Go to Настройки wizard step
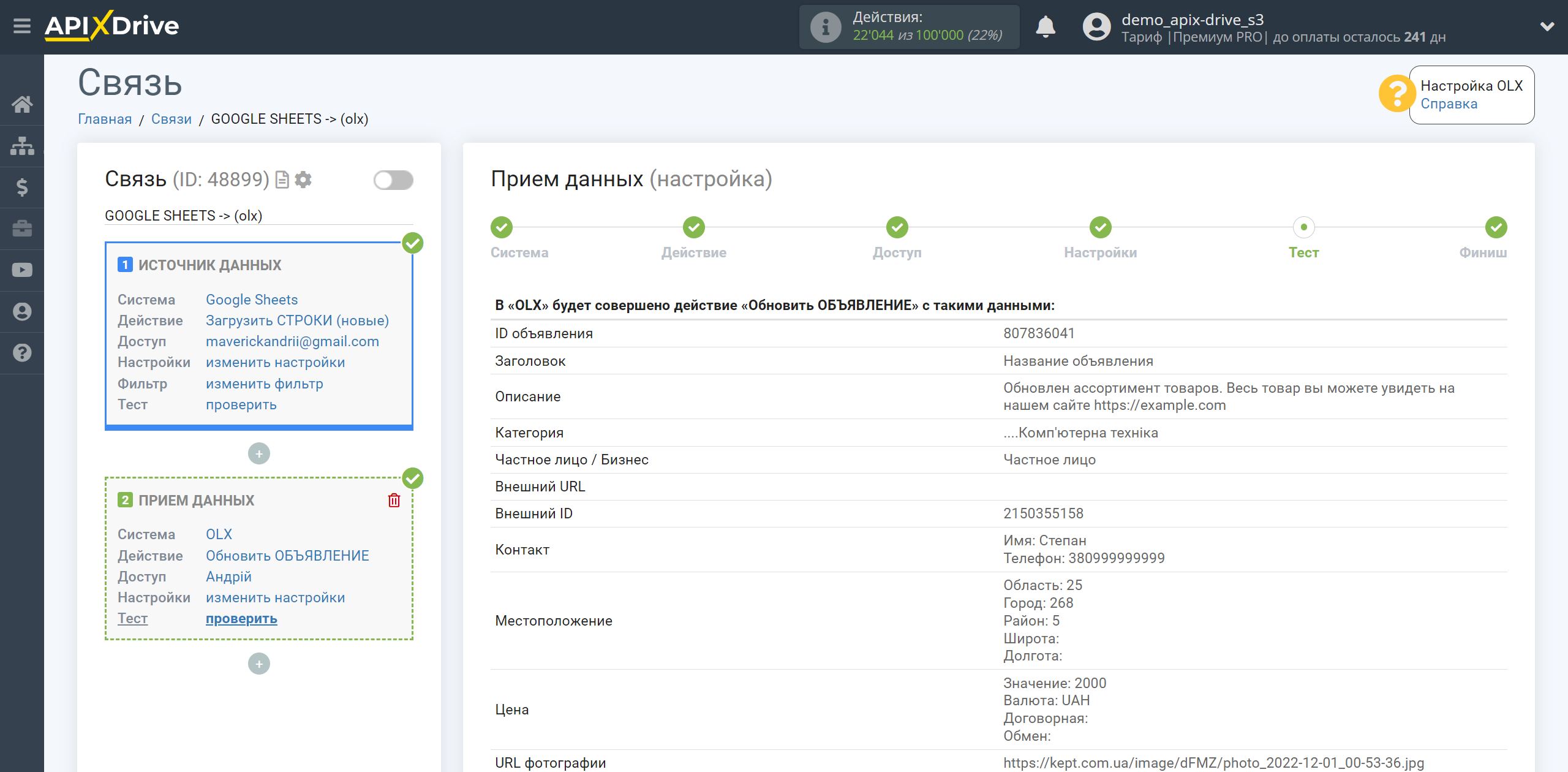Screen dimensions: 1568x772 1101,227
